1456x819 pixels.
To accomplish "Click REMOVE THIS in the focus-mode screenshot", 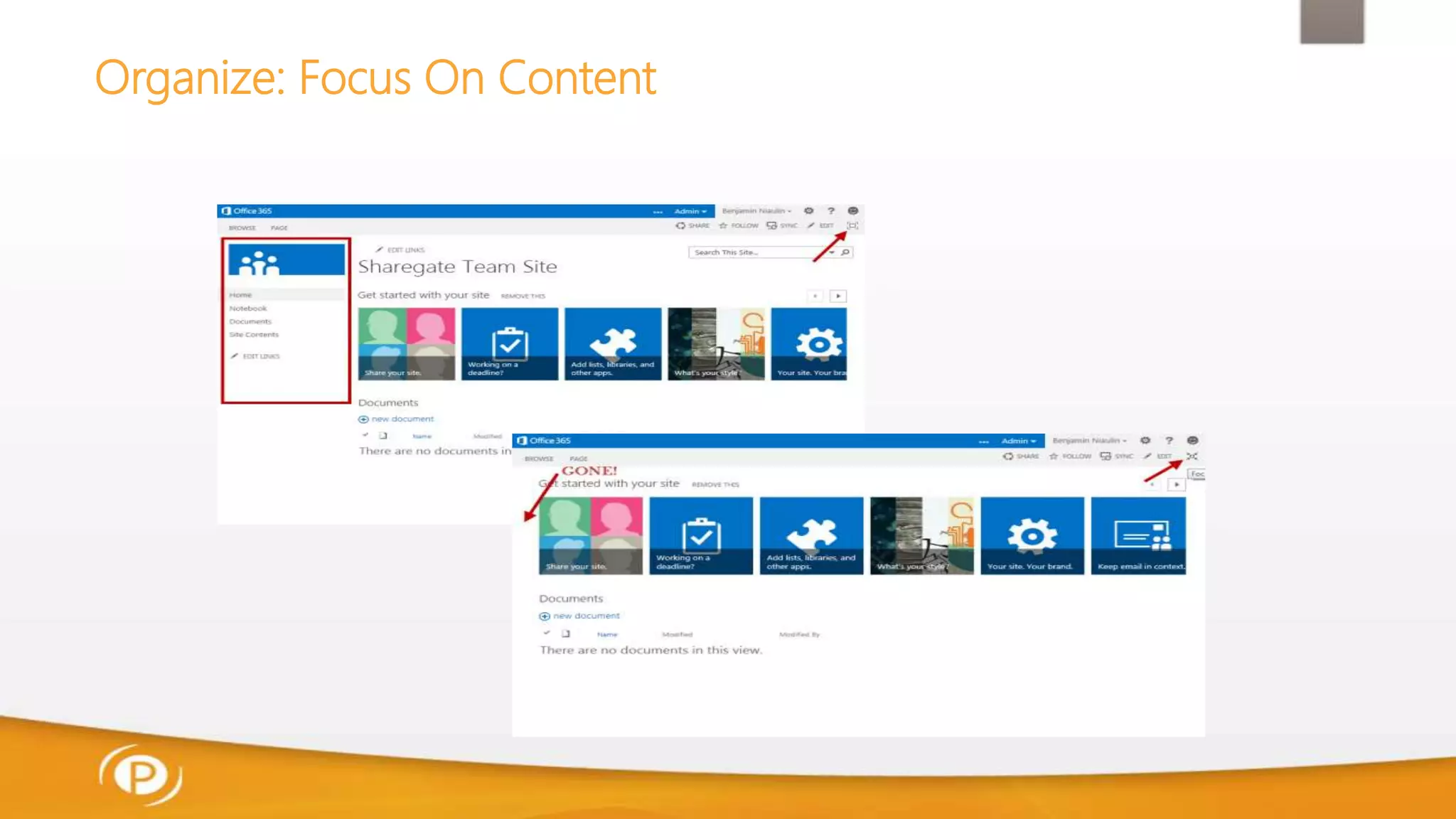I will click(x=716, y=485).
